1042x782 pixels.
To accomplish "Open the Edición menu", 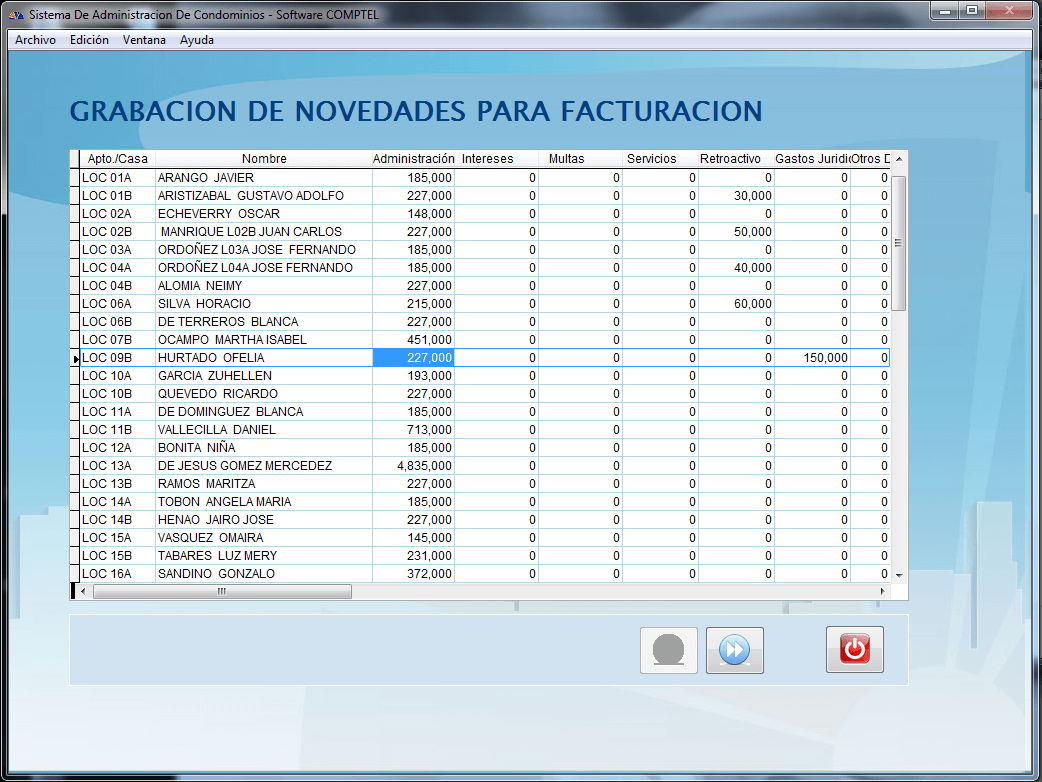I will click(x=89, y=40).
